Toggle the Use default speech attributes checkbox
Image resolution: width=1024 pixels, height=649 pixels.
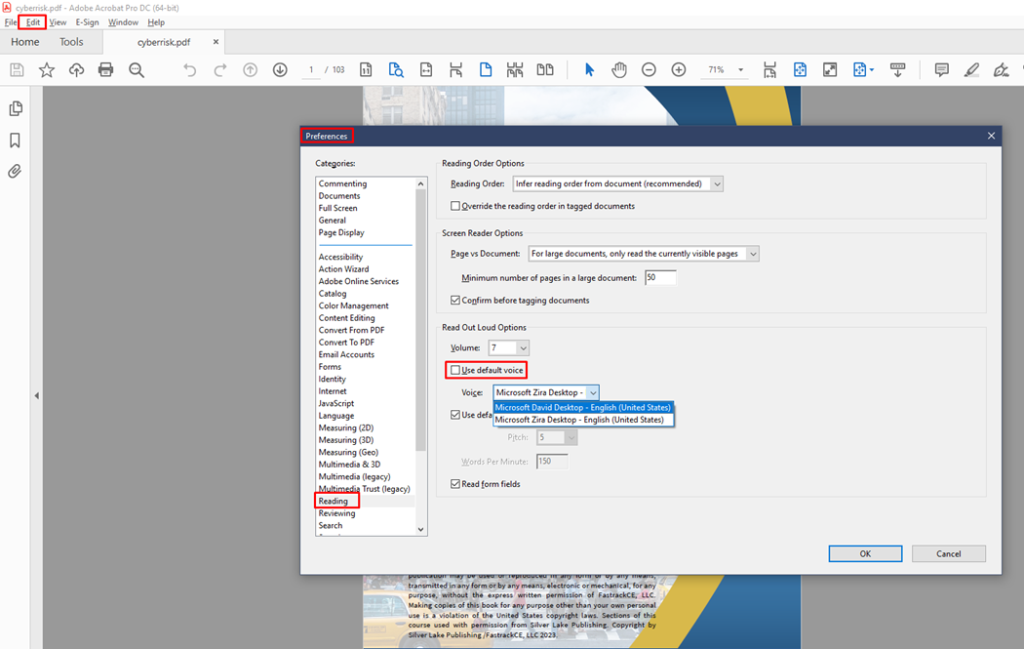pyautogui.click(x=455, y=415)
